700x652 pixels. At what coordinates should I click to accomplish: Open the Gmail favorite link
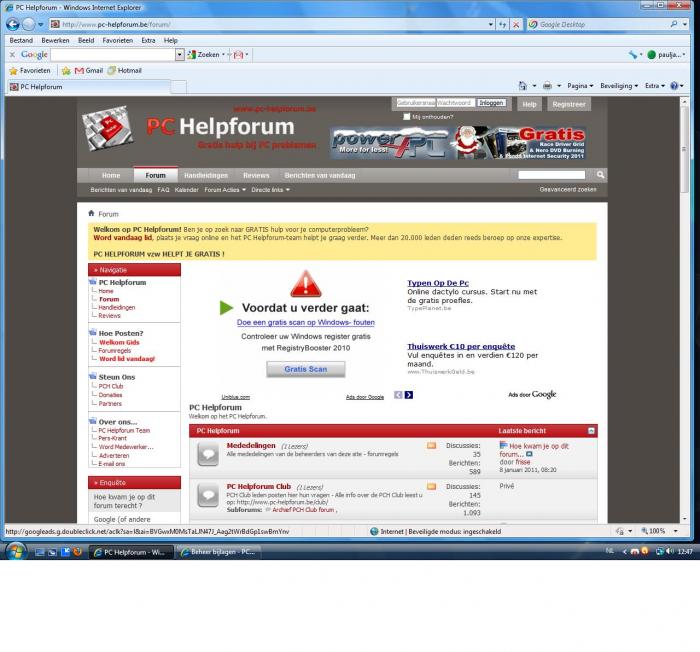89,71
